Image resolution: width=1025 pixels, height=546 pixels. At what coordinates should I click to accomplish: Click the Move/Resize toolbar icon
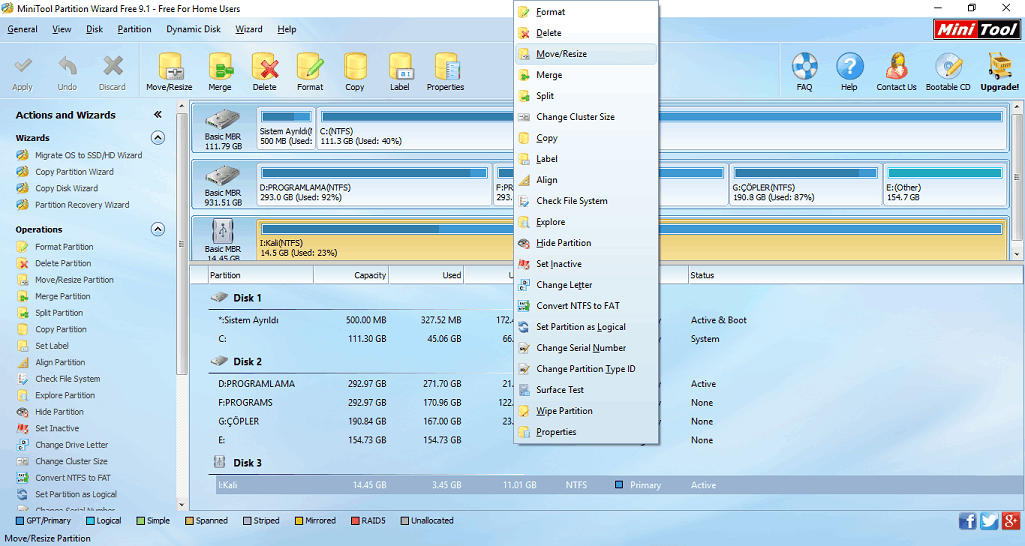(169, 71)
